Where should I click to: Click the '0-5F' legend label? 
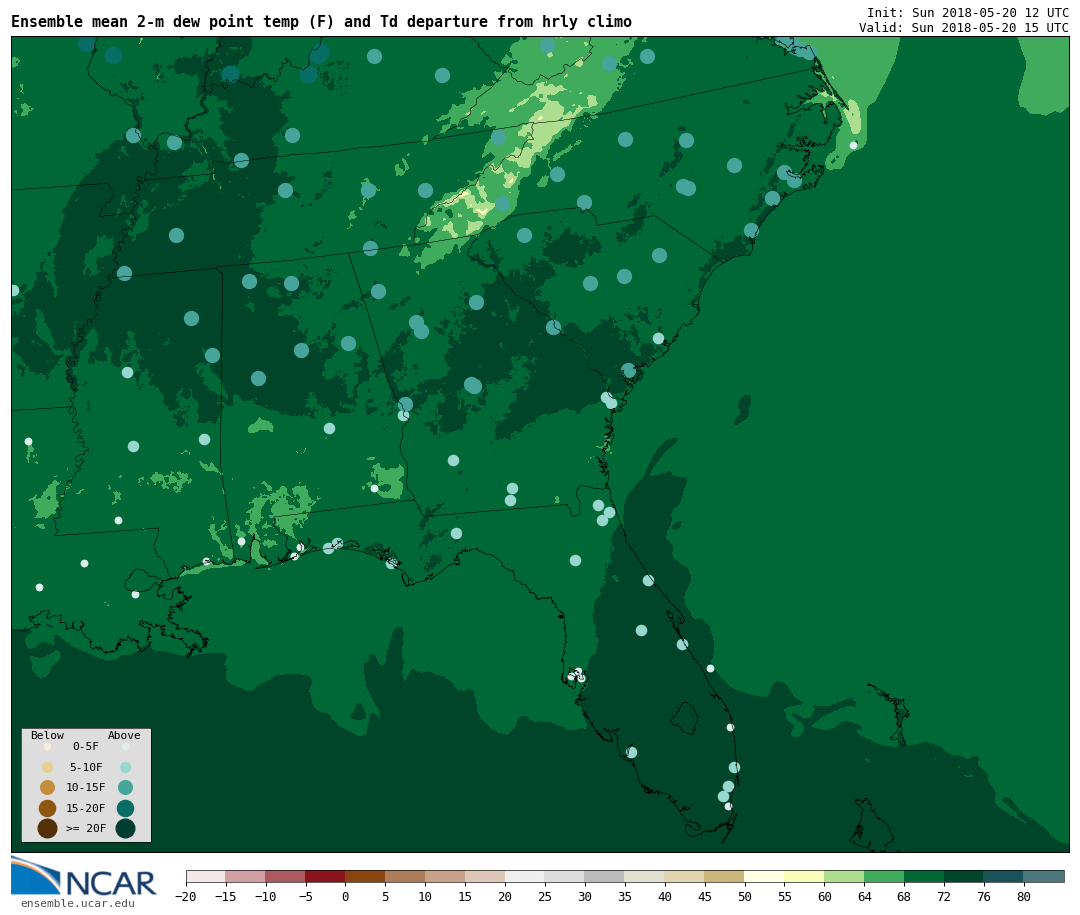coord(86,746)
